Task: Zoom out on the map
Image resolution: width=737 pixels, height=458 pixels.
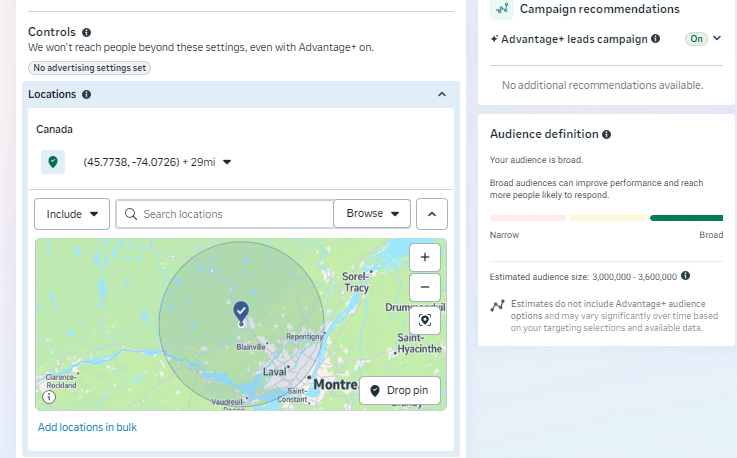Action: tap(425, 287)
